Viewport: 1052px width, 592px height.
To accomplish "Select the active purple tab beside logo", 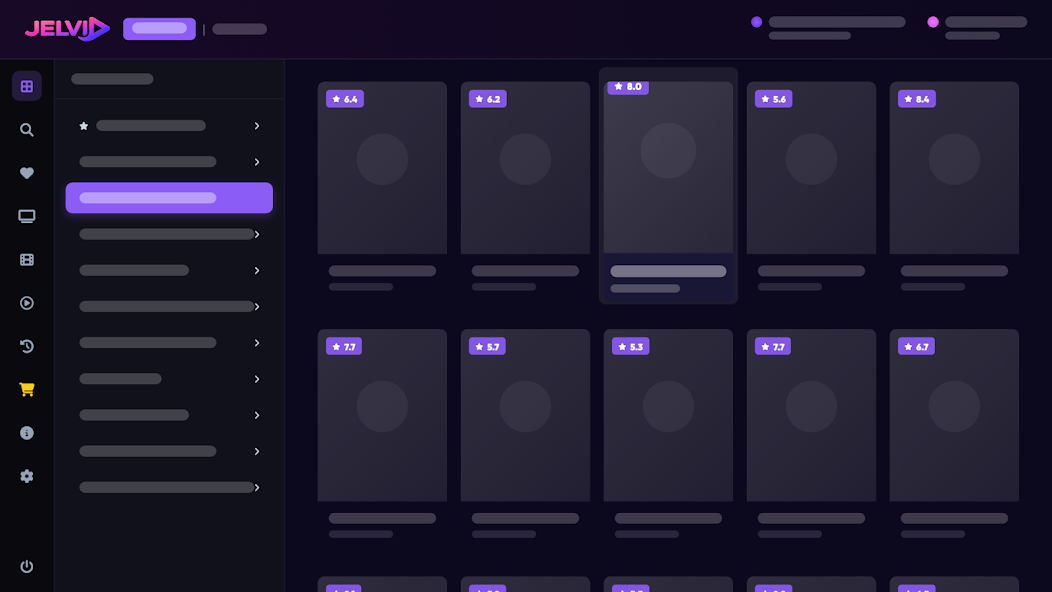I will coord(160,29).
